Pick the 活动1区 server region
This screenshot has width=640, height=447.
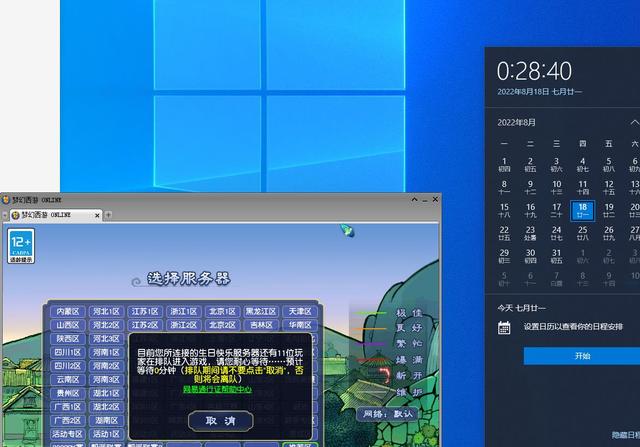tap(106, 434)
